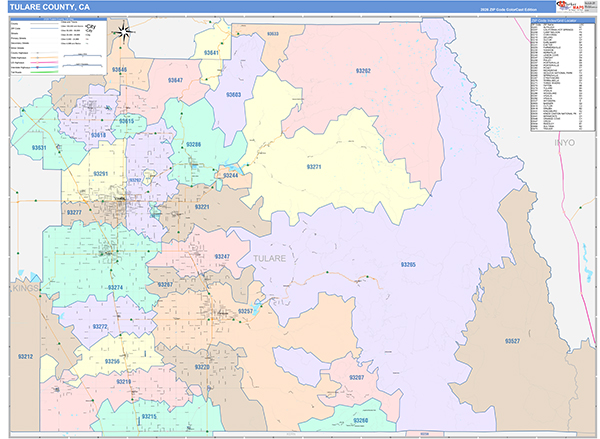Select ZIP code label 93244
600x439 pixels.
point(230,176)
